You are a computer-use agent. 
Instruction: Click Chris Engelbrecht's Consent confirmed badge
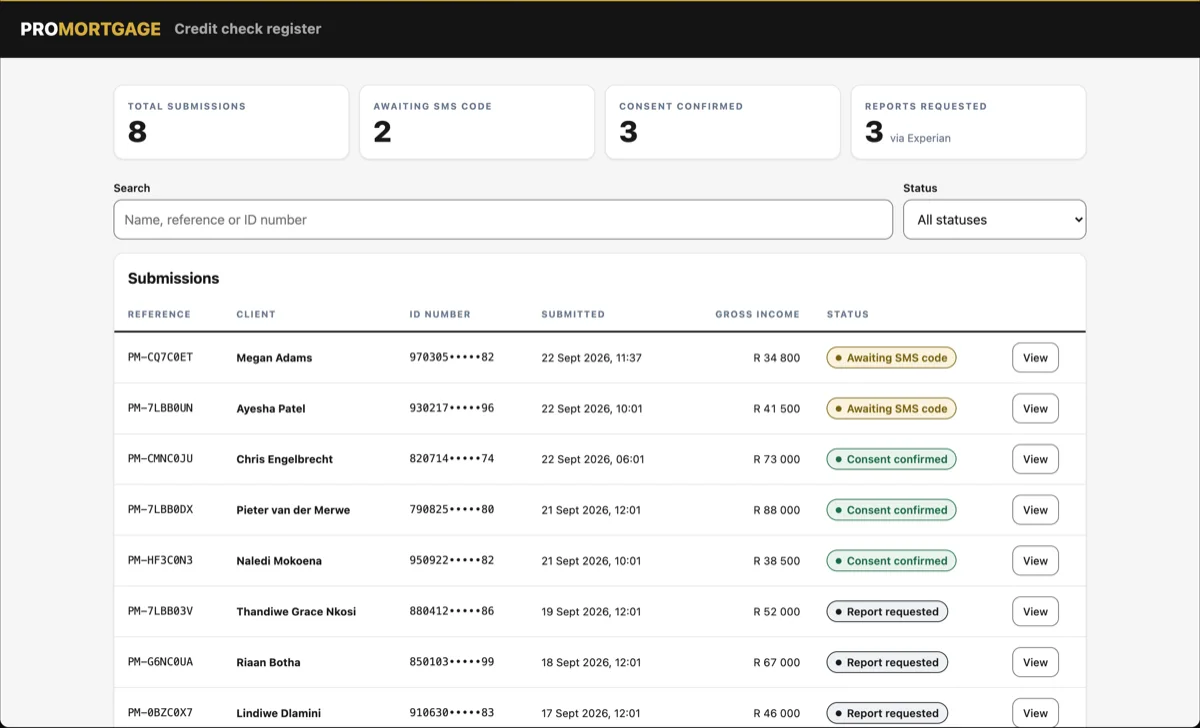coord(891,459)
